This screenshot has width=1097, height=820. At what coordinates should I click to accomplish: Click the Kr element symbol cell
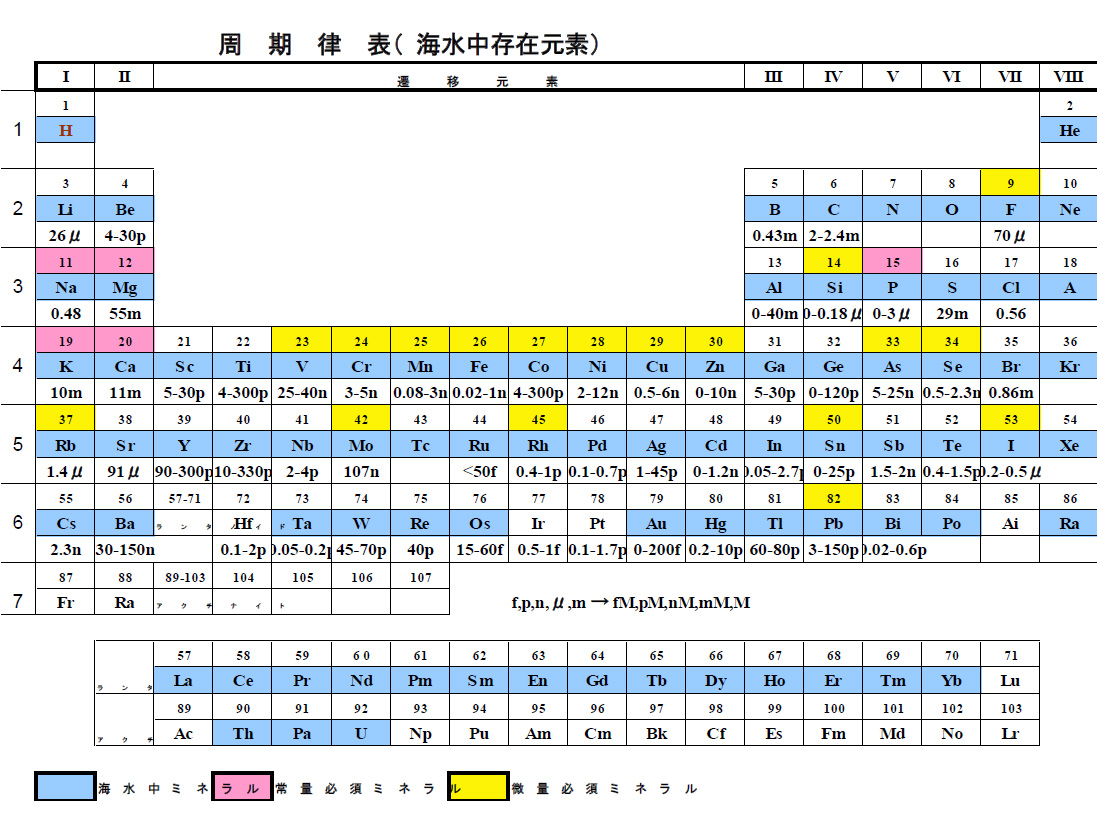point(1069,367)
